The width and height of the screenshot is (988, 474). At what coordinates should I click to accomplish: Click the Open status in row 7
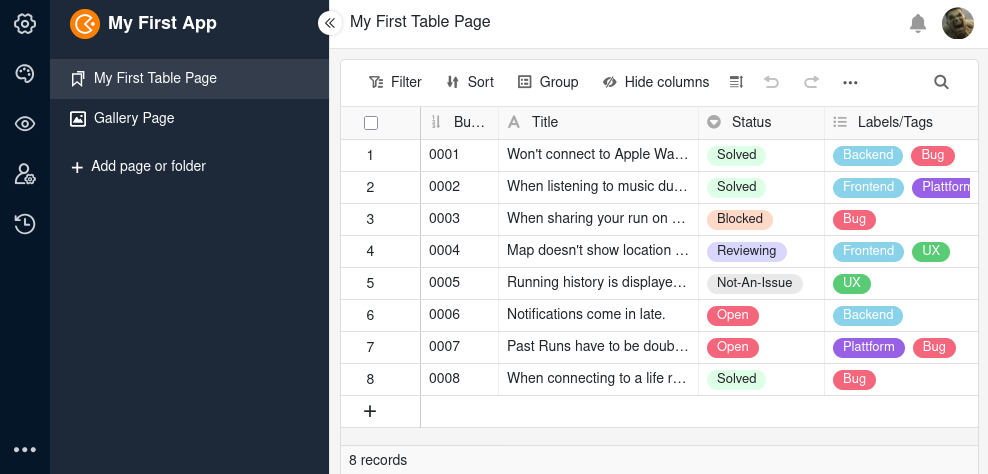[x=733, y=347]
